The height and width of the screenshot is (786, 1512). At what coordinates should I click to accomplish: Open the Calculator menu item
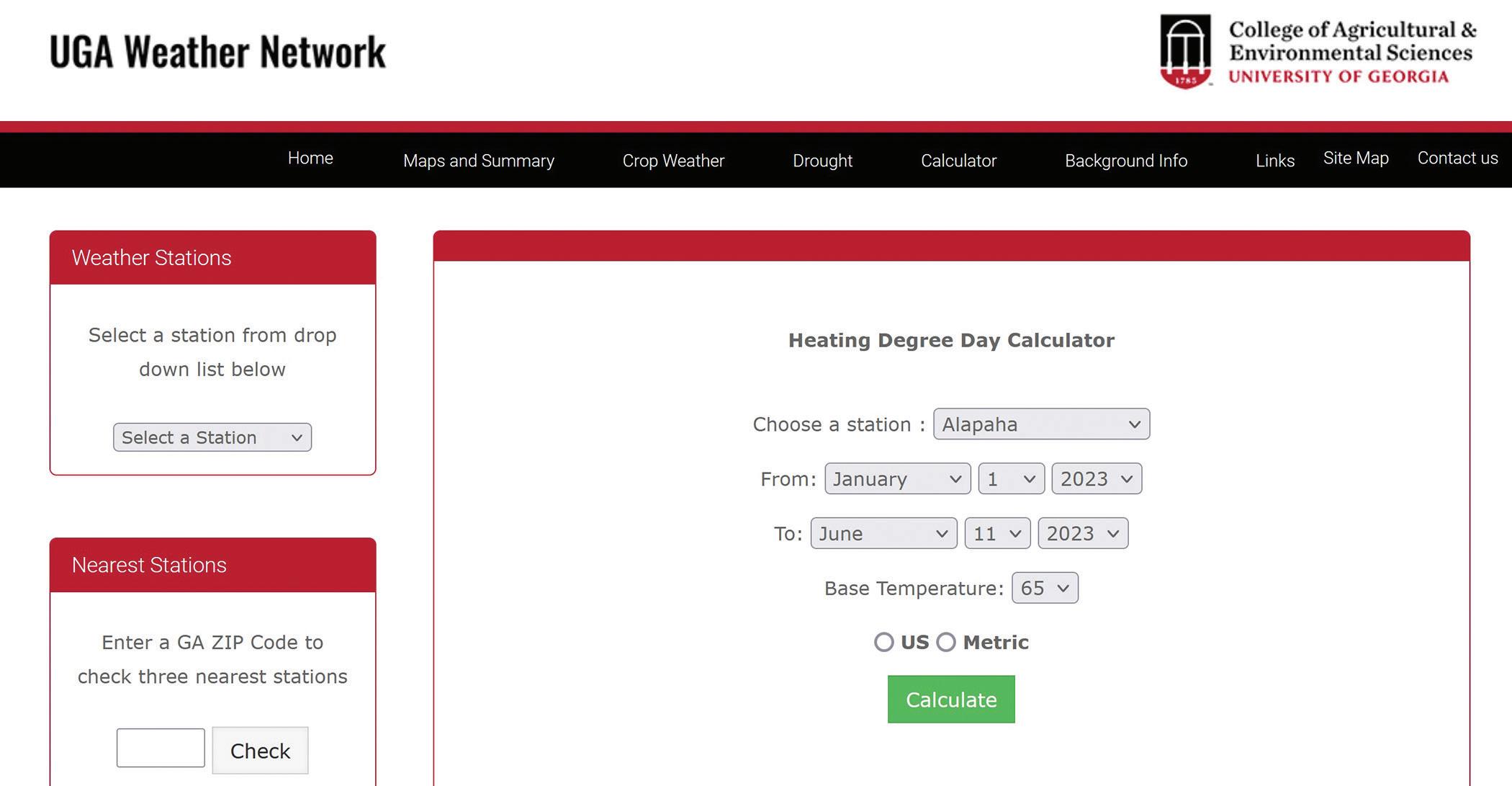(958, 161)
